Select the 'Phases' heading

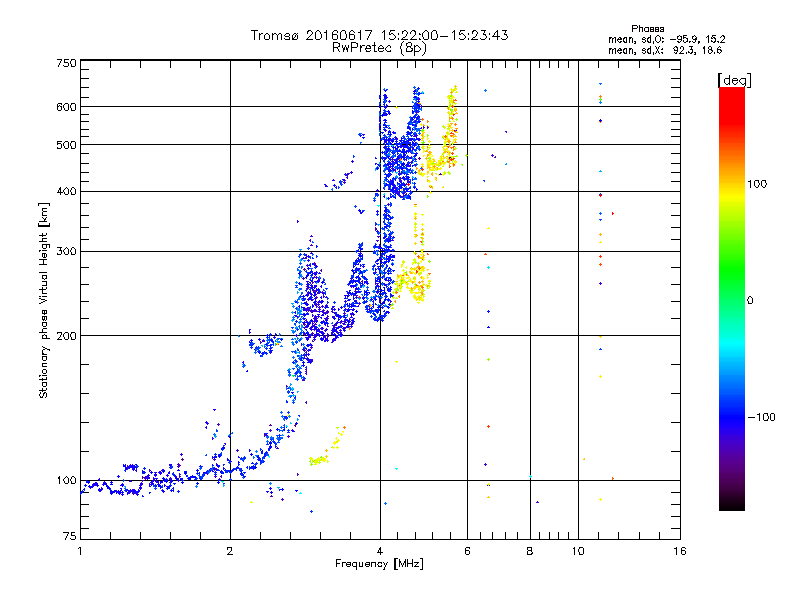647,29
